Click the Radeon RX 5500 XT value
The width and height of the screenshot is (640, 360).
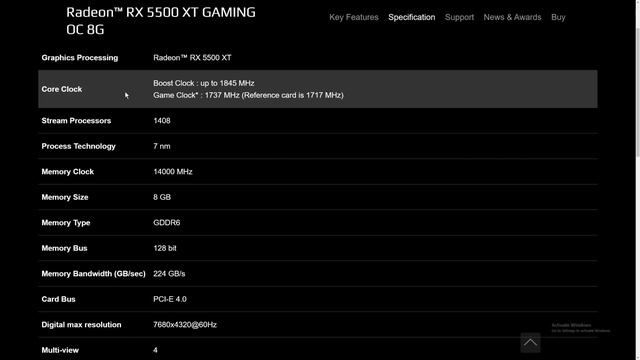pyautogui.click(x=192, y=58)
